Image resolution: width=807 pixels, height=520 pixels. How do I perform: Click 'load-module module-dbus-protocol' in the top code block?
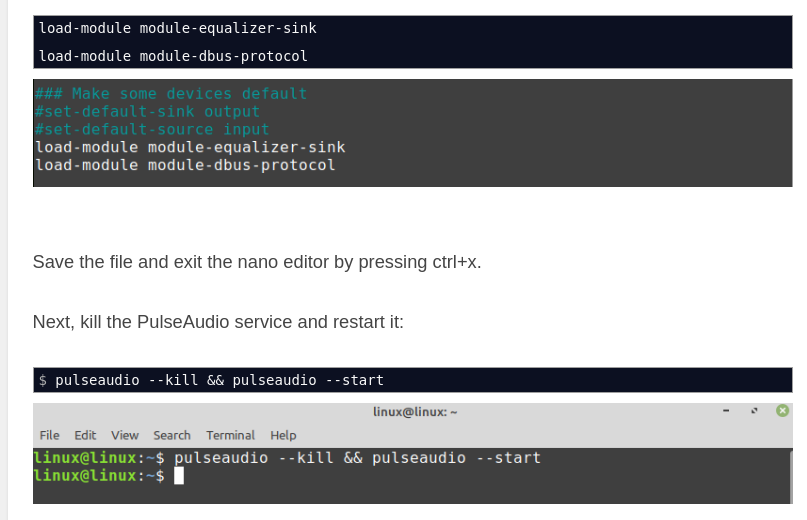[x=173, y=56]
